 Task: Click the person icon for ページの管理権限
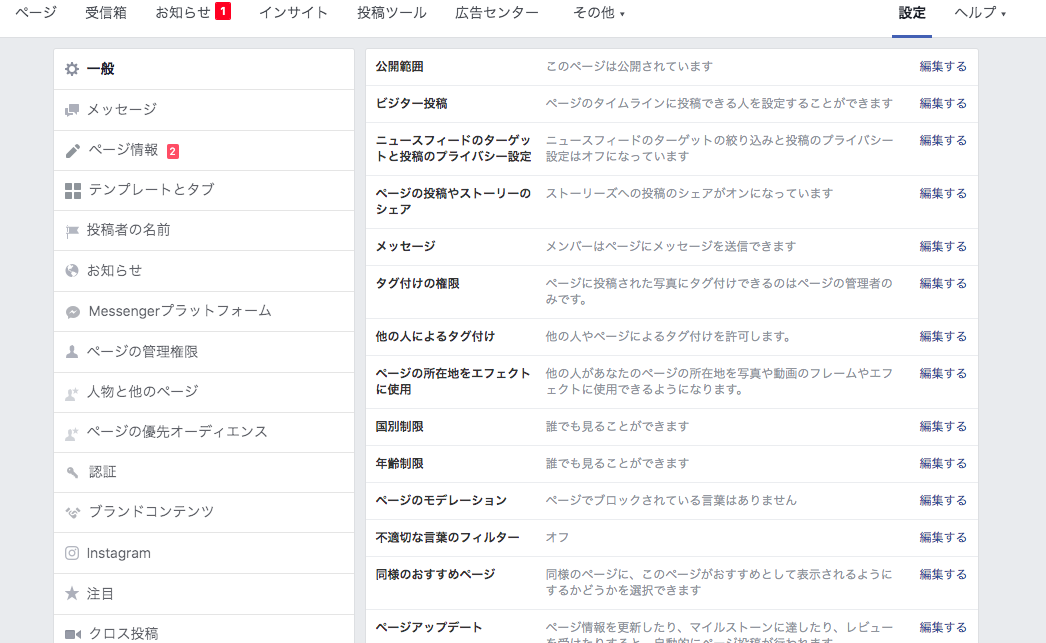pyautogui.click(x=70, y=352)
